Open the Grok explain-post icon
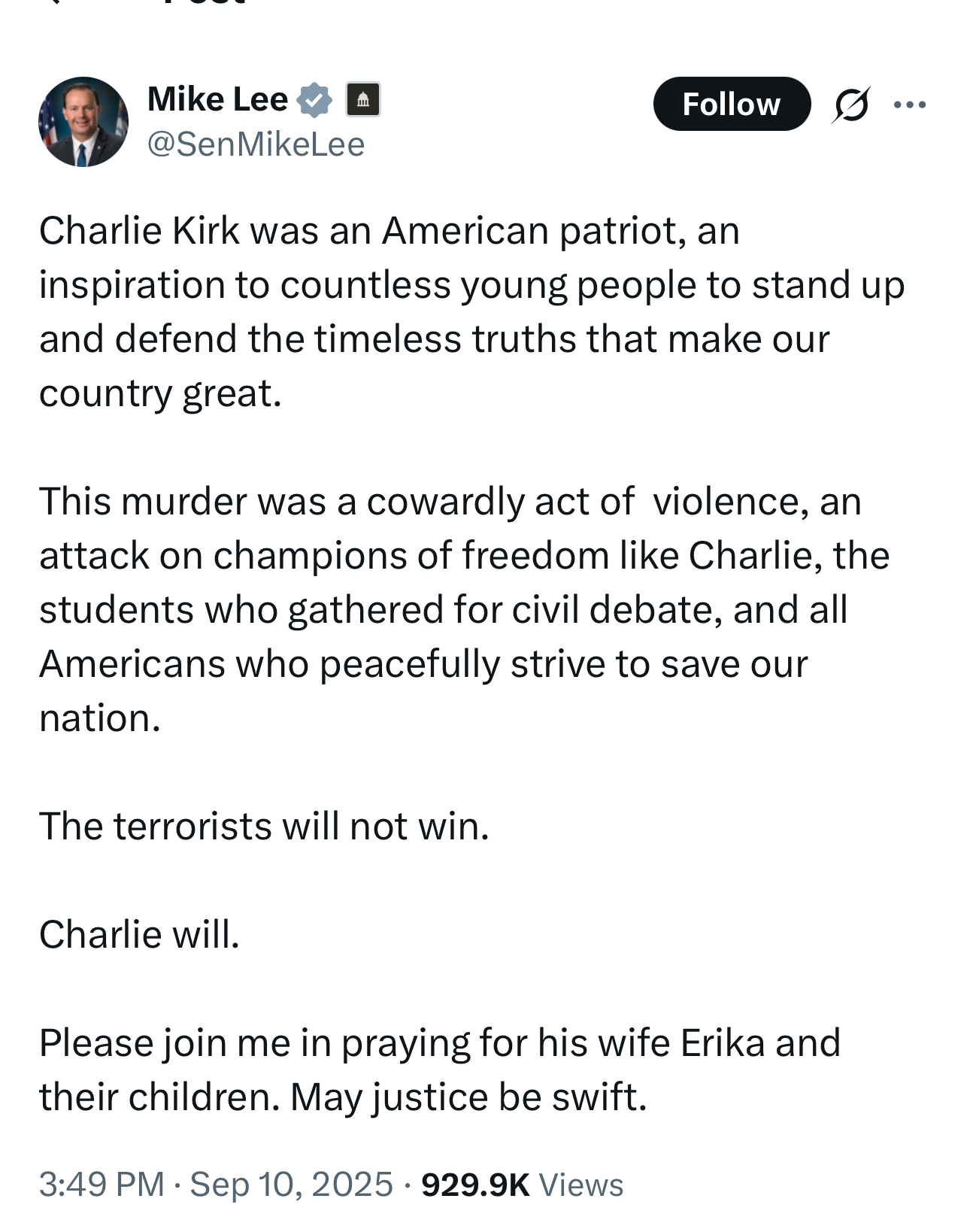 [851, 105]
